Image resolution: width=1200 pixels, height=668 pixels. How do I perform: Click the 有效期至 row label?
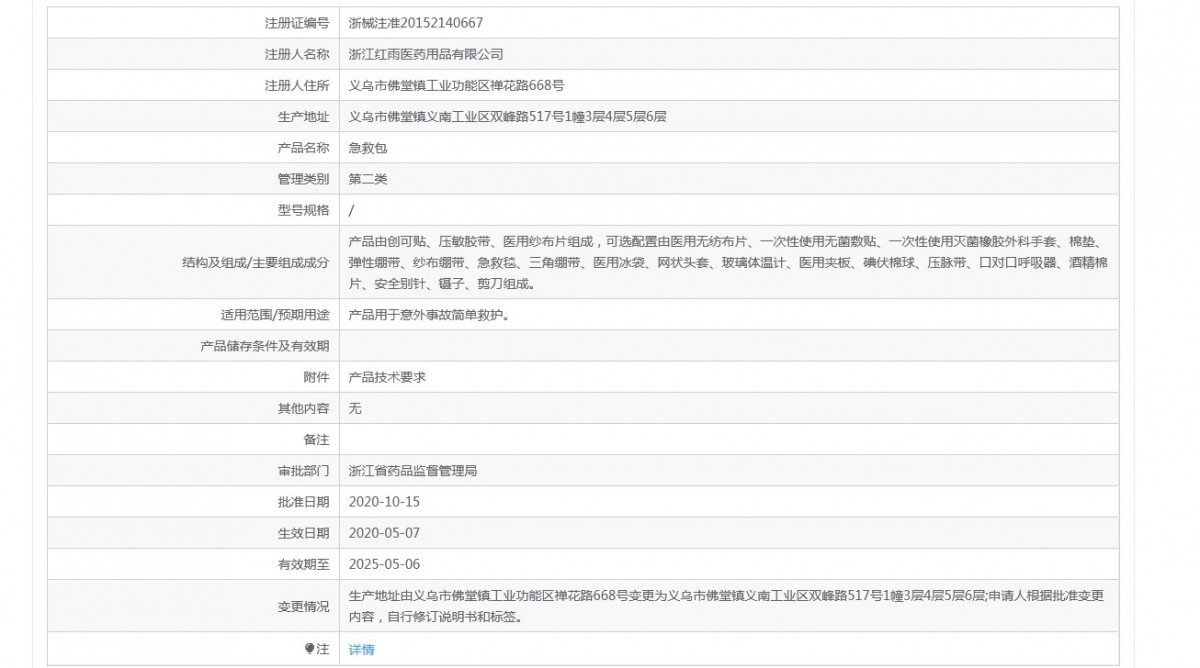click(303, 564)
